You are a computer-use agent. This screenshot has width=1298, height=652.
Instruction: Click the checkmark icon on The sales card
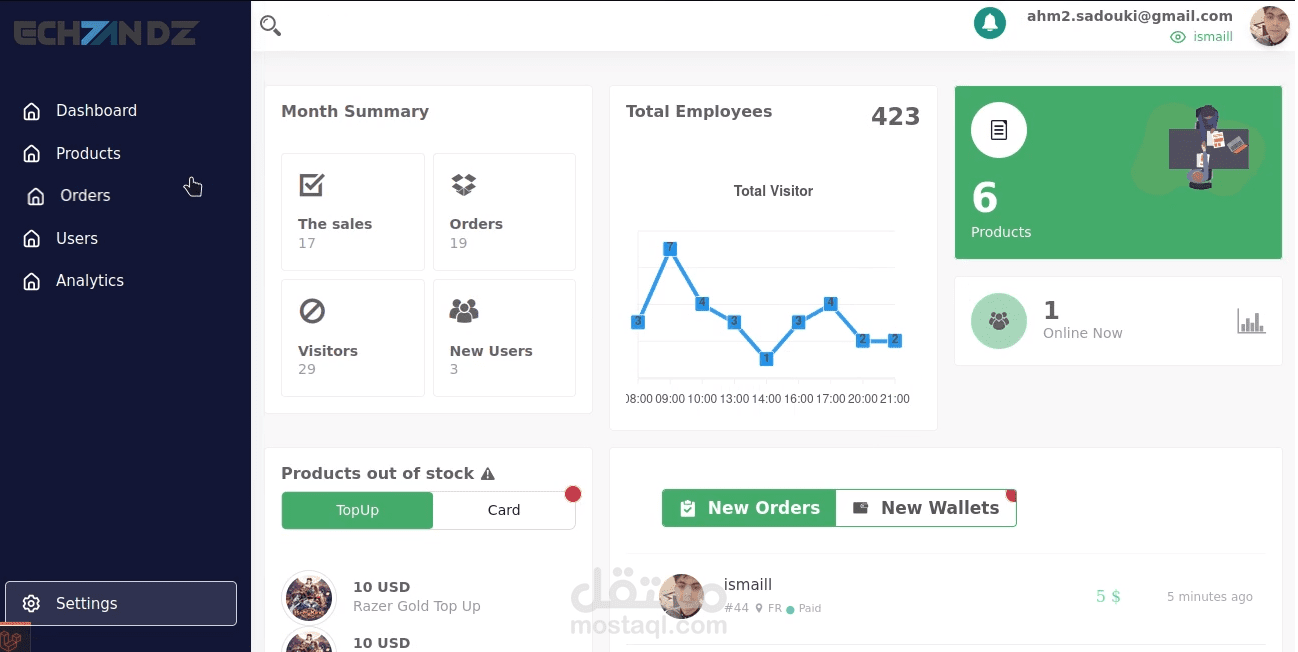tap(311, 184)
